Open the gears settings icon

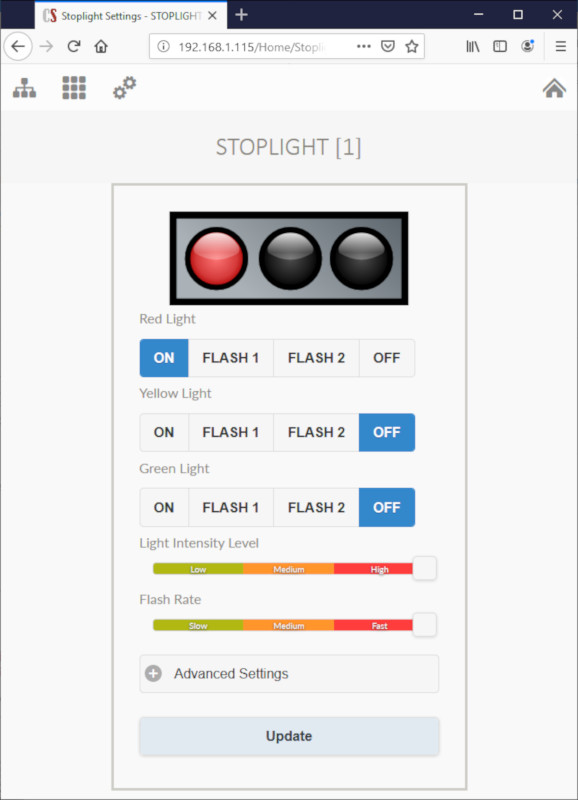pos(124,88)
